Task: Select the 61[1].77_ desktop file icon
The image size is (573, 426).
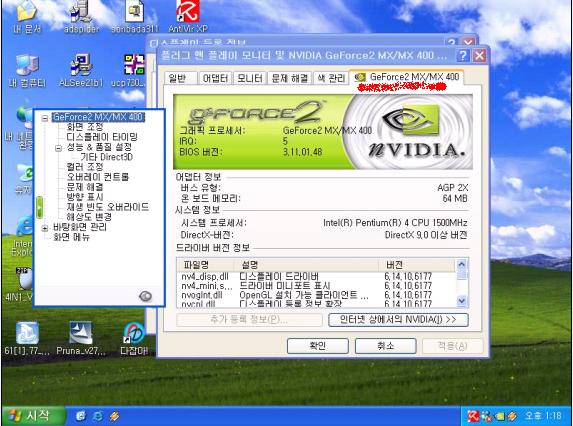Action: (27, 338)
